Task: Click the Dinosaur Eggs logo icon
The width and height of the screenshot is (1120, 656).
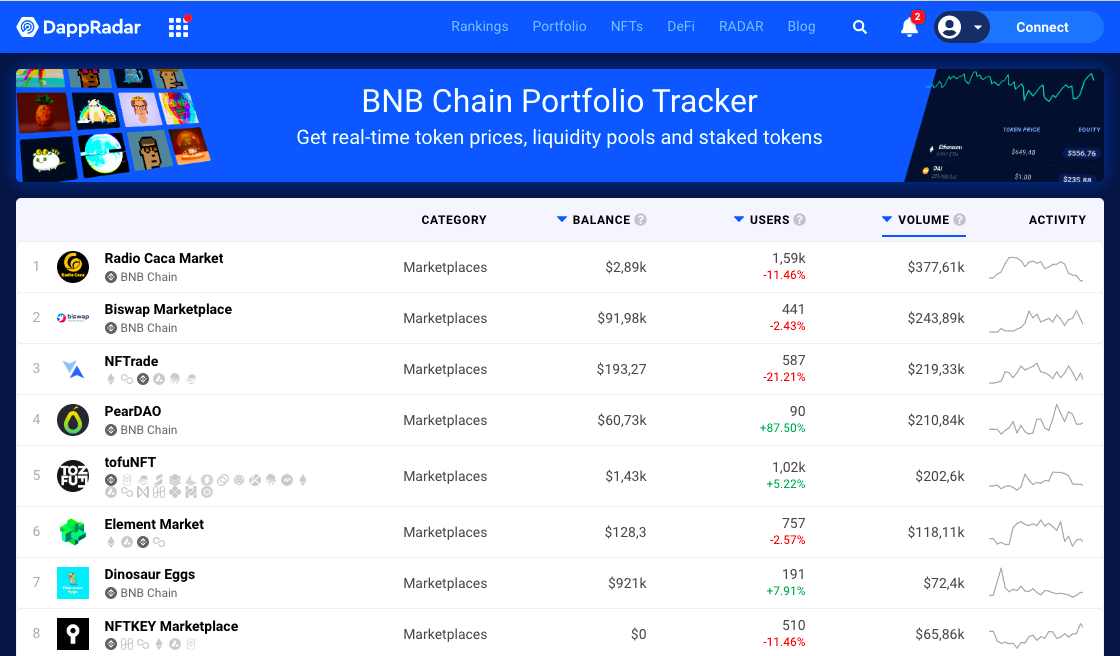Action: coord(73,583)
